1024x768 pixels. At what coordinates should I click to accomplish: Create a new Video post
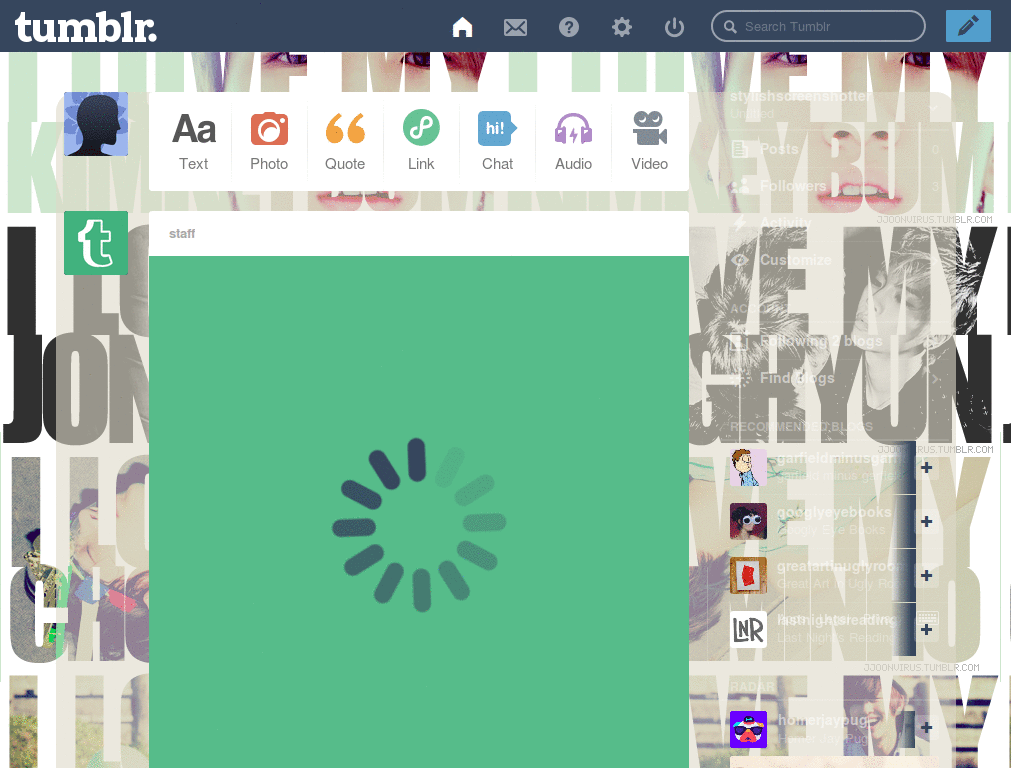pos(649,141)
